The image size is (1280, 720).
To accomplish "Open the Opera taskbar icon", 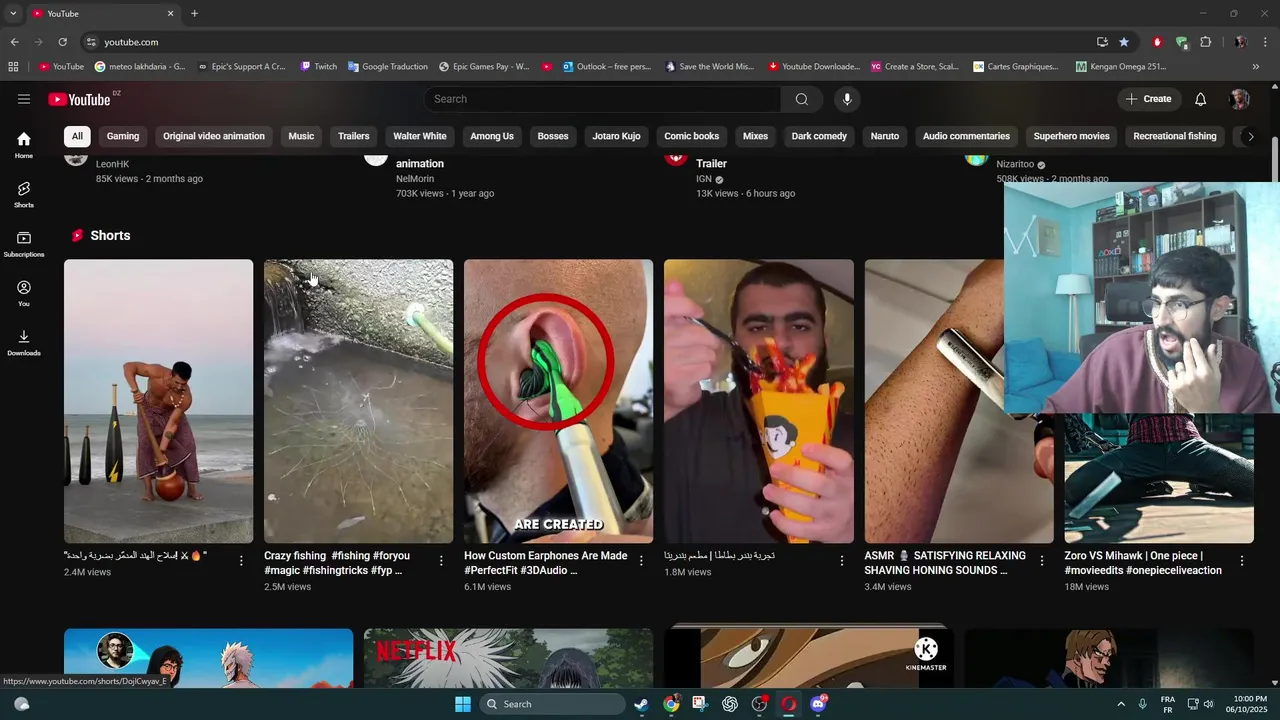I will pyautogui.click(x=789, y=704).
